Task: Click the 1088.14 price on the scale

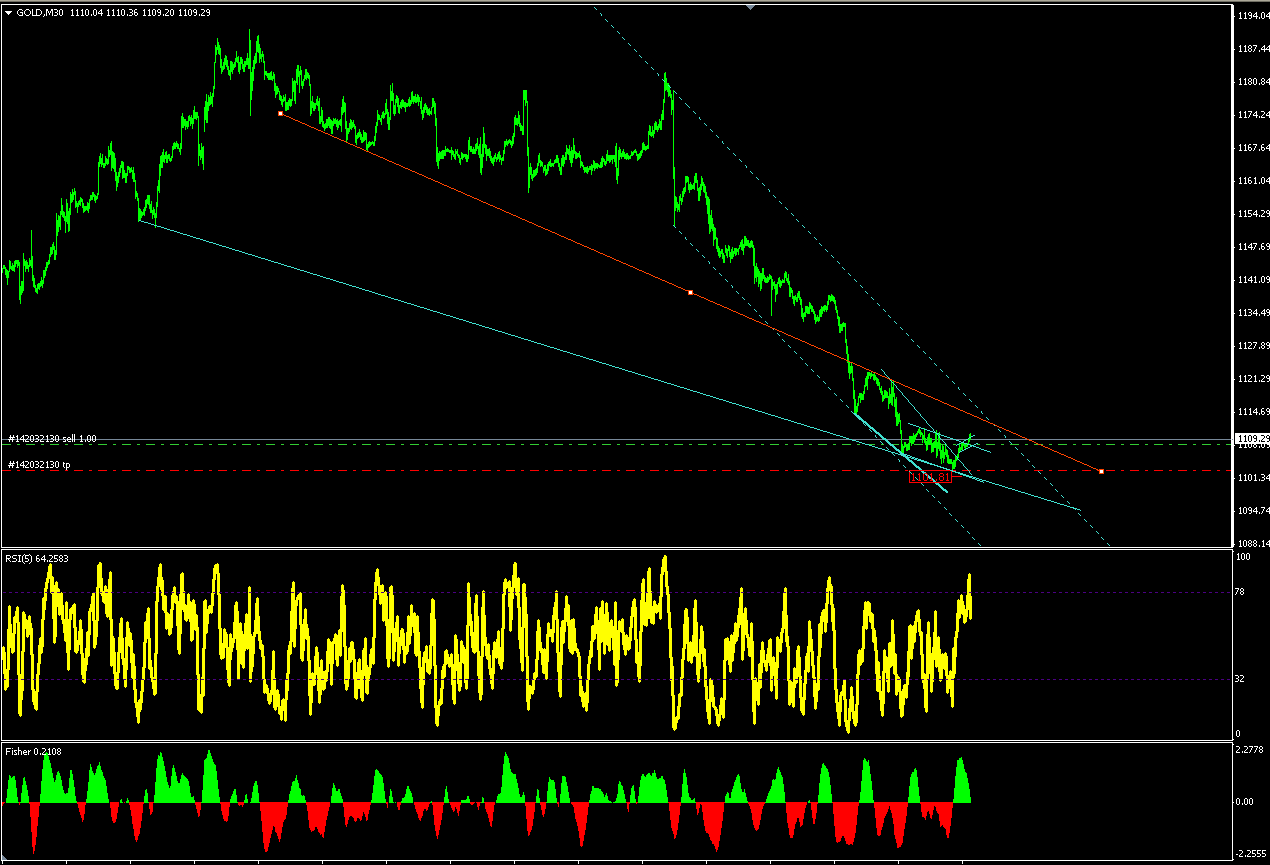Action: tap(1252, 544)
